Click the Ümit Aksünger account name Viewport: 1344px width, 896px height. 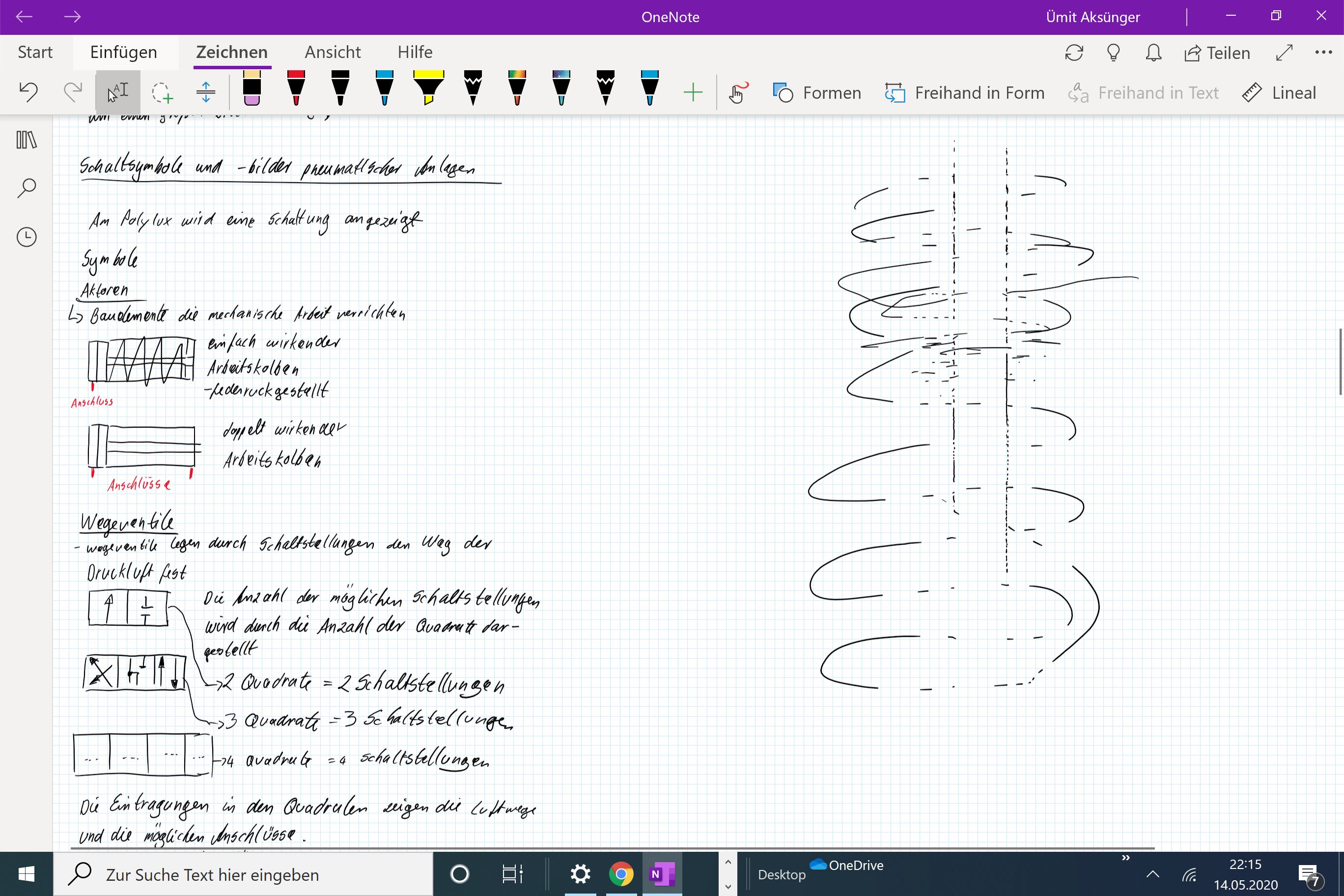[x=1092, y=17]
